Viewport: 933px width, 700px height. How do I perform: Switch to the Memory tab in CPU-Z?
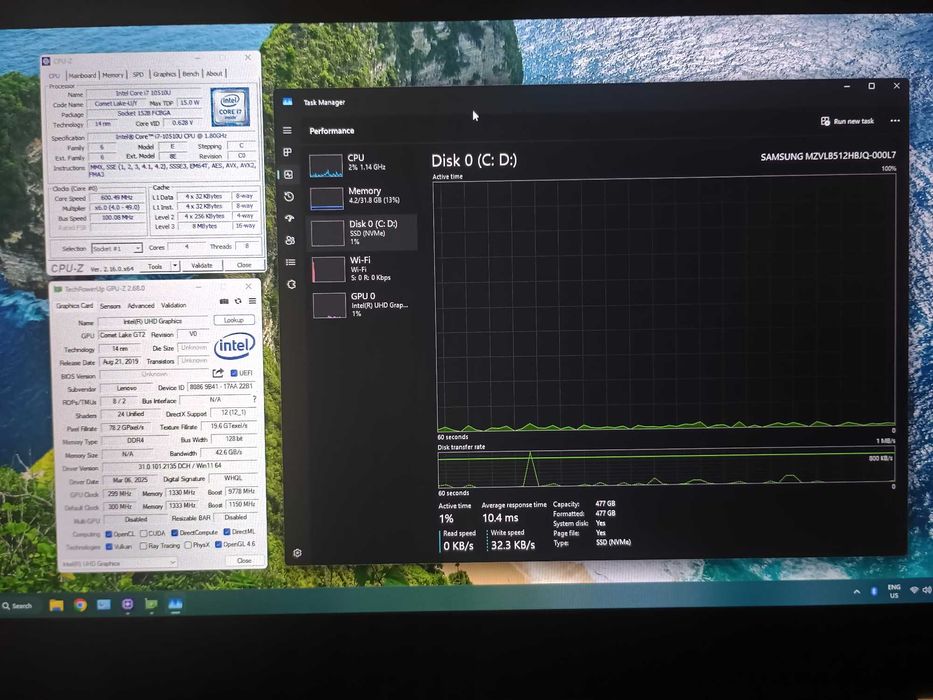(x=112, y=75)
